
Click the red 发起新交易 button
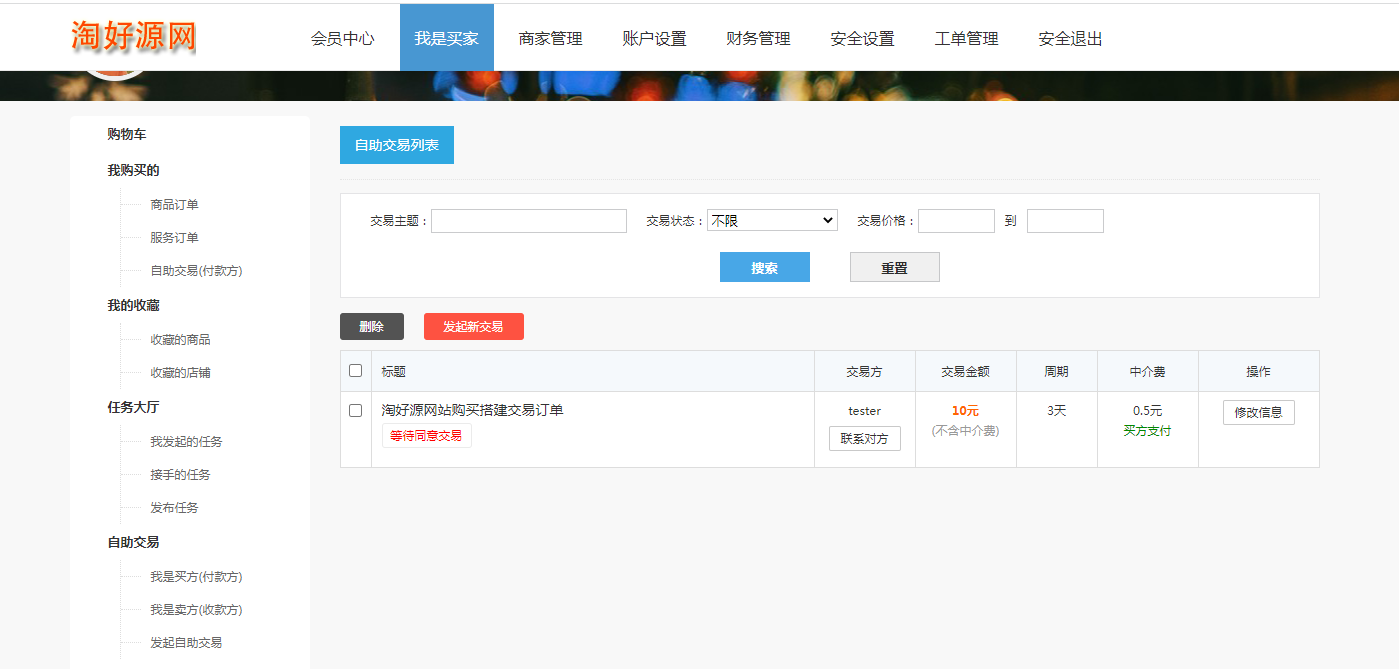point(473,327)
